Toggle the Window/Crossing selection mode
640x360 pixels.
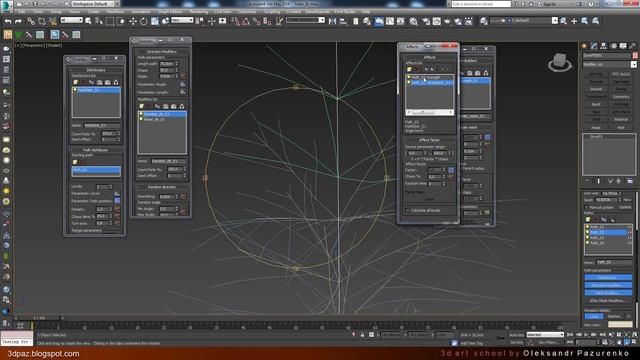(x=121, y=21)
